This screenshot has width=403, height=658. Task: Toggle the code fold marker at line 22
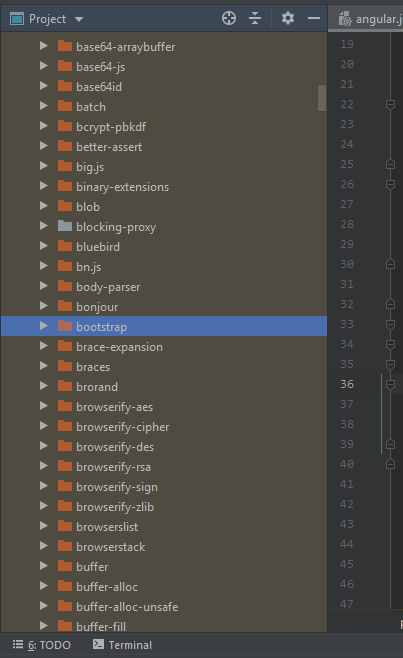point(390,104)
